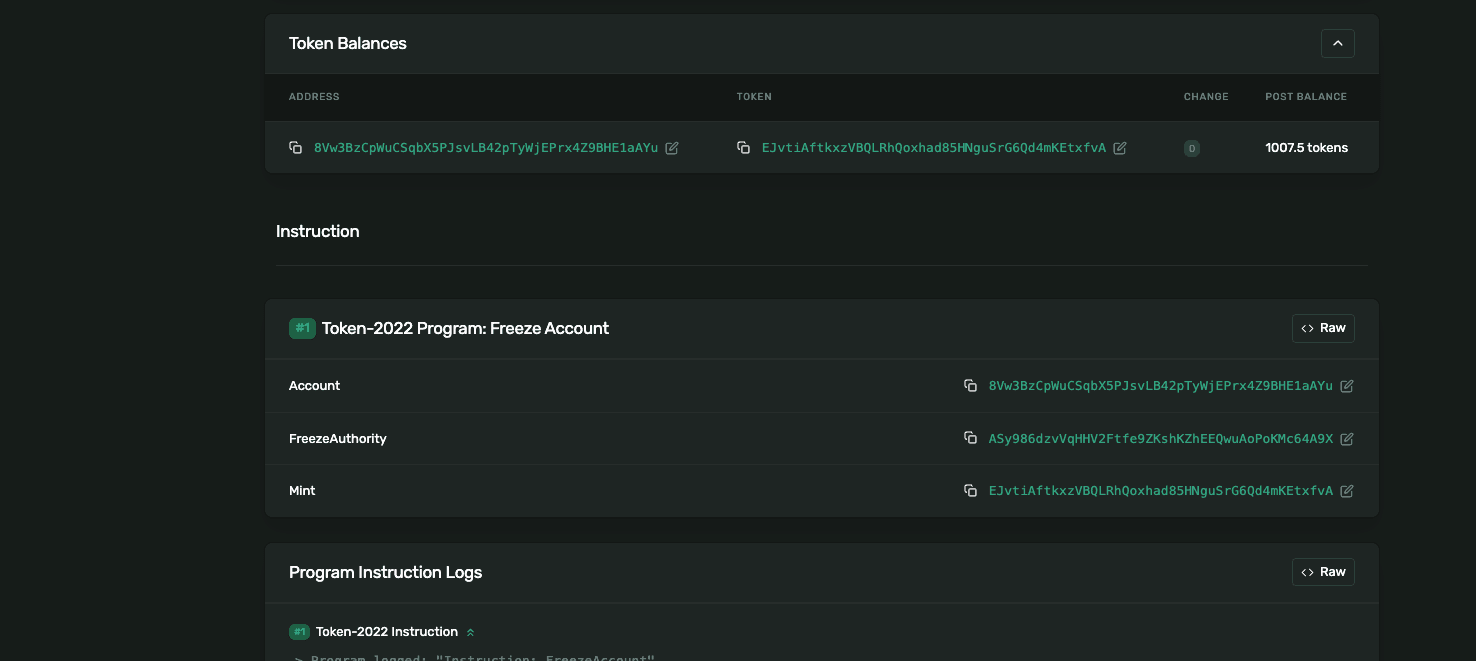Click the Mint row label
Image resolution: width=1476 pixels, height=661 pixels.
pyautogui.click(x=302, y=490)
